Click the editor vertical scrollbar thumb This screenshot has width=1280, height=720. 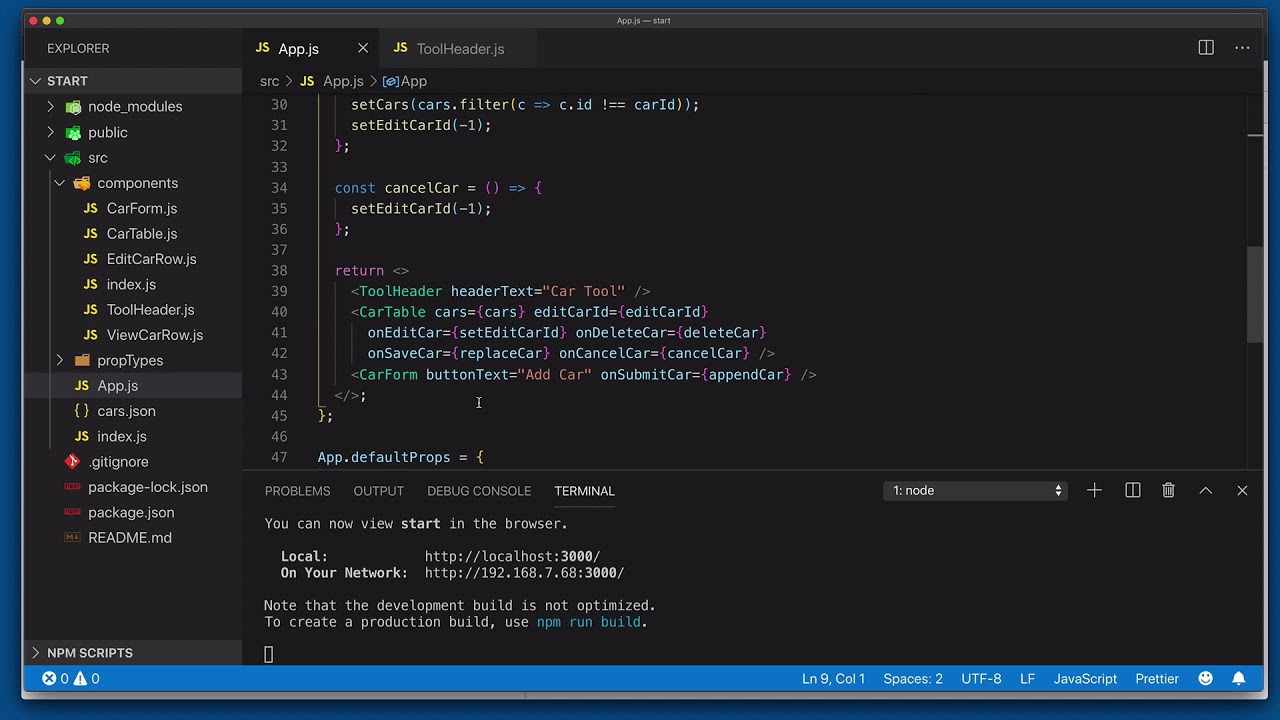point(1255,294)
